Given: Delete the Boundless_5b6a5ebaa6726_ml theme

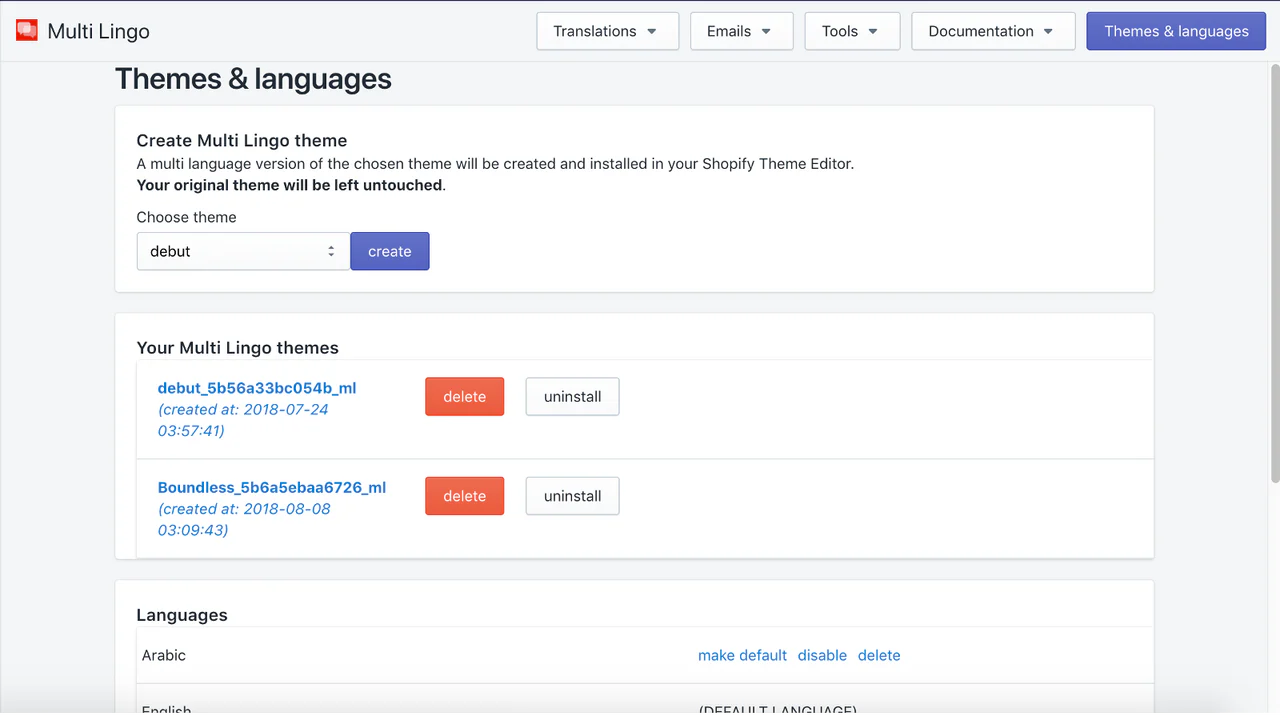Looking at the screenshot, I should [464, 496].
